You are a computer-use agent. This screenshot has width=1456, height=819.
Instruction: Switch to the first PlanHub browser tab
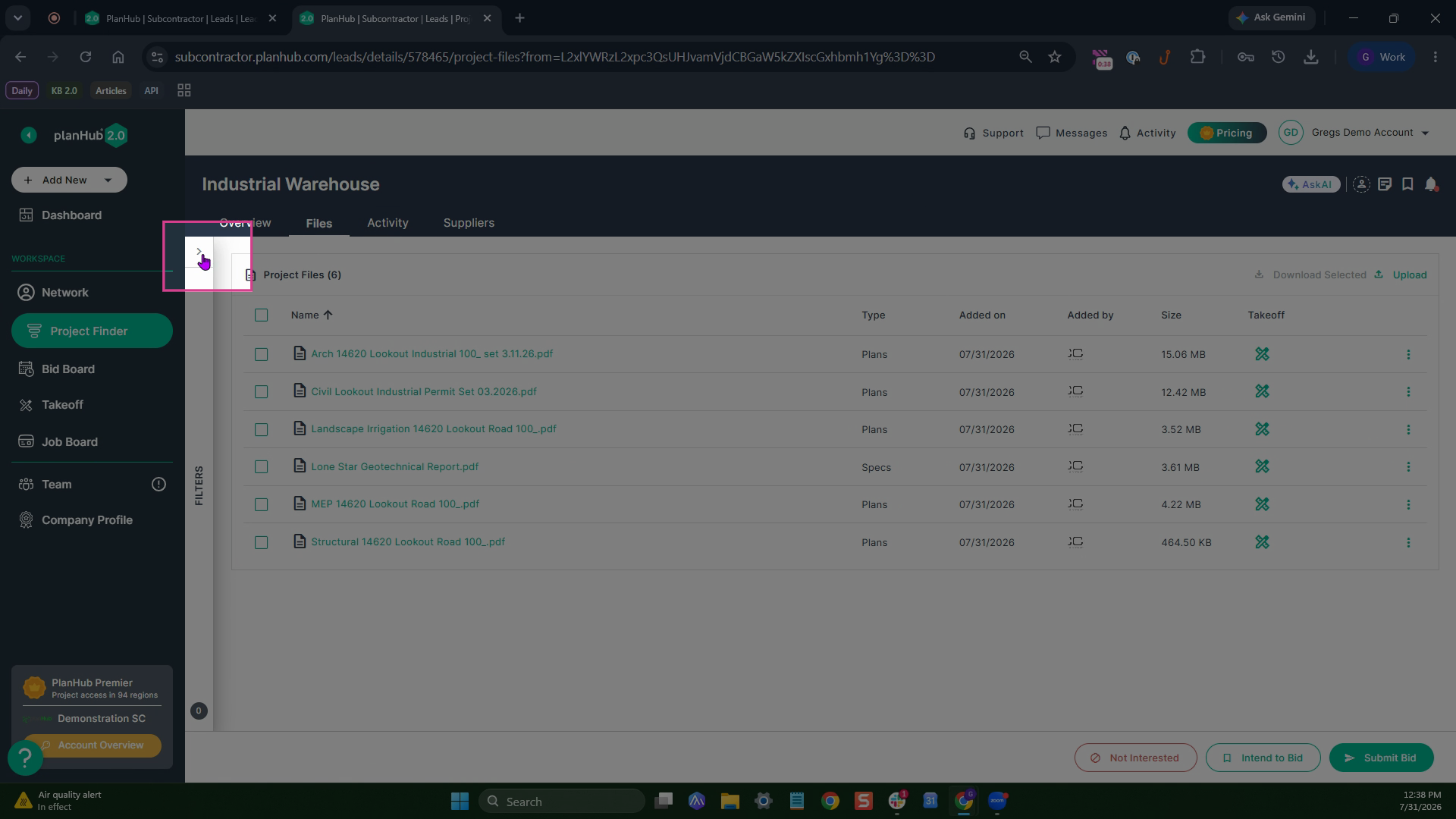182,18
